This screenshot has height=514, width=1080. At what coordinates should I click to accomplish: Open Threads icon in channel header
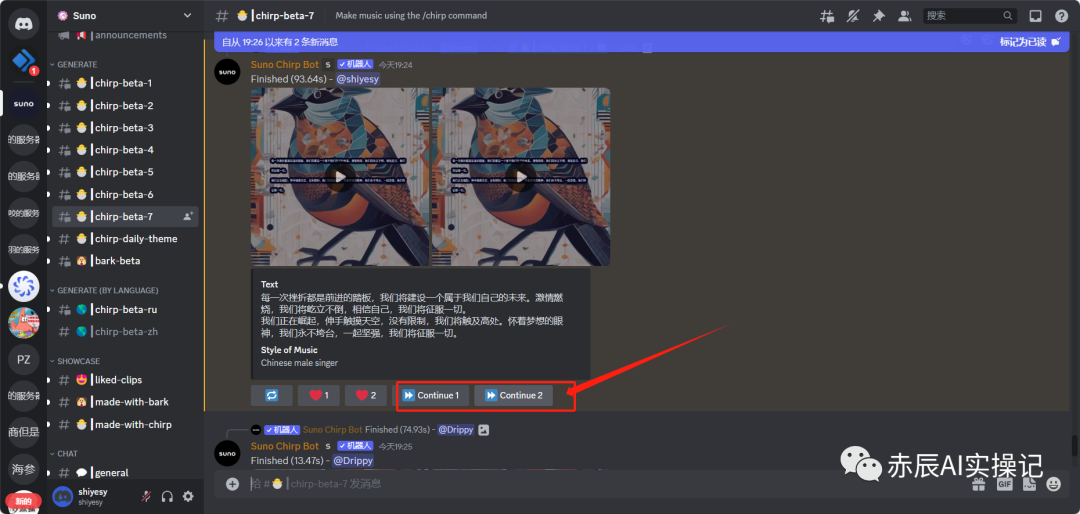(x=827, y=15)
